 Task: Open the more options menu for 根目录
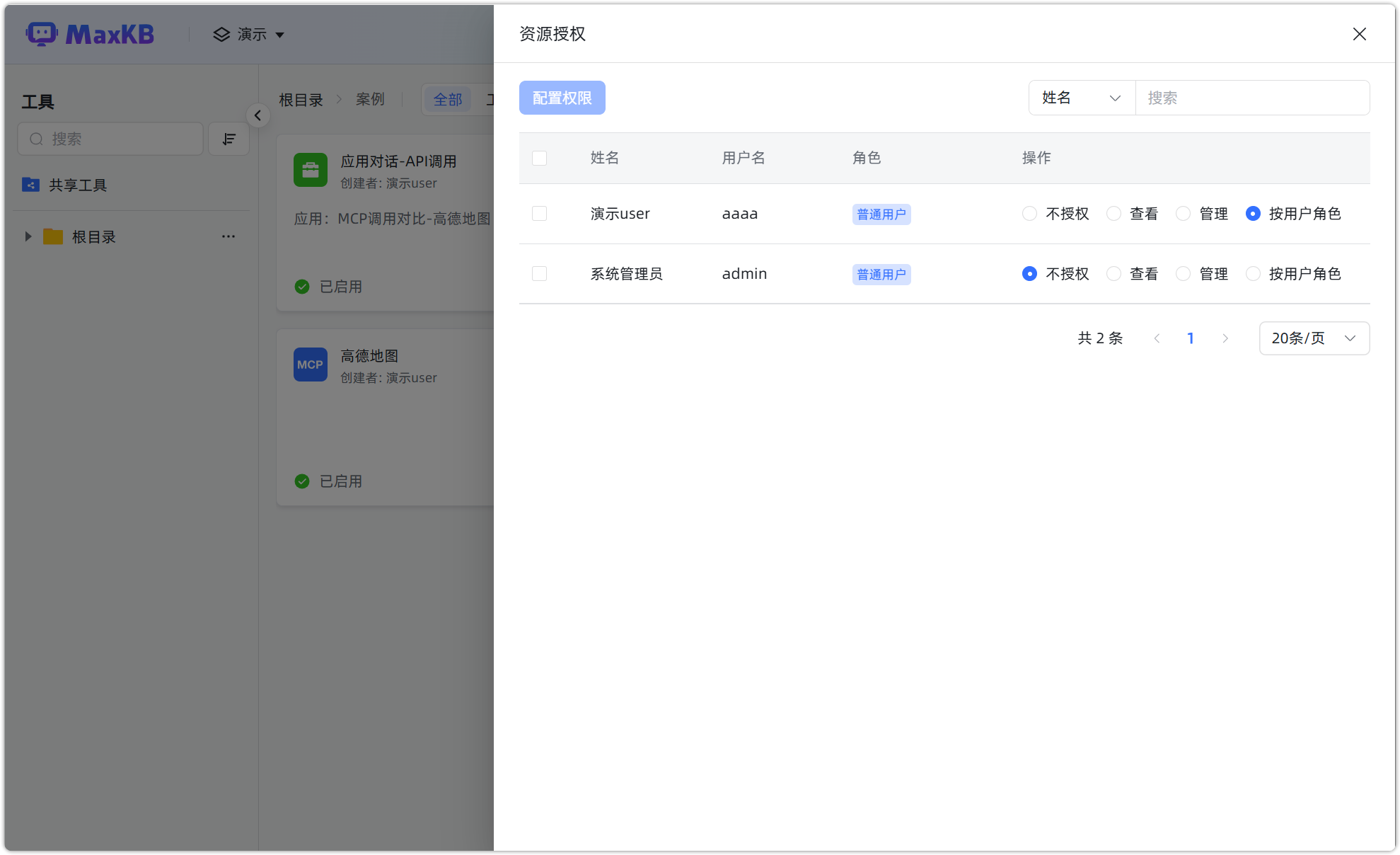point(228,236)
